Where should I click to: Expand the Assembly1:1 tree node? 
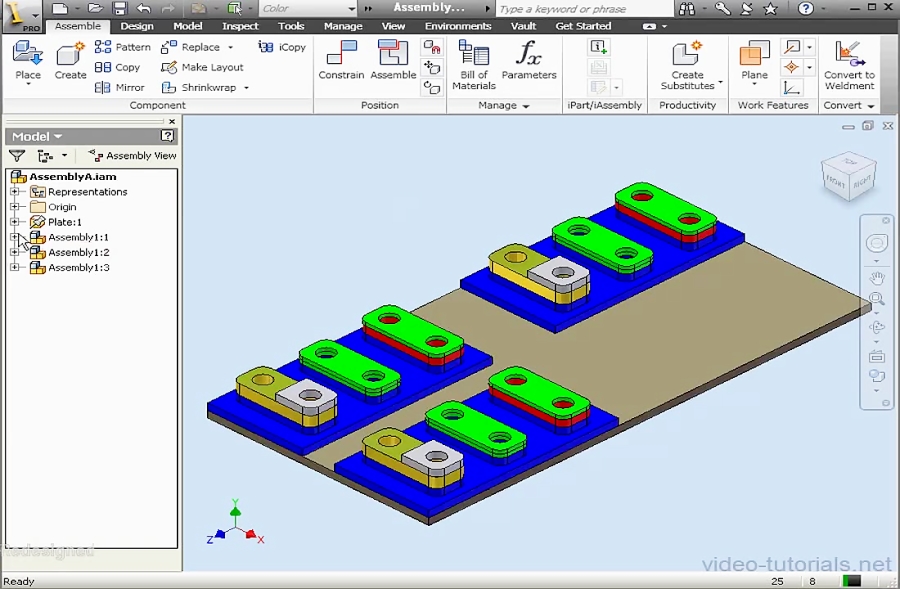(14, 237)
